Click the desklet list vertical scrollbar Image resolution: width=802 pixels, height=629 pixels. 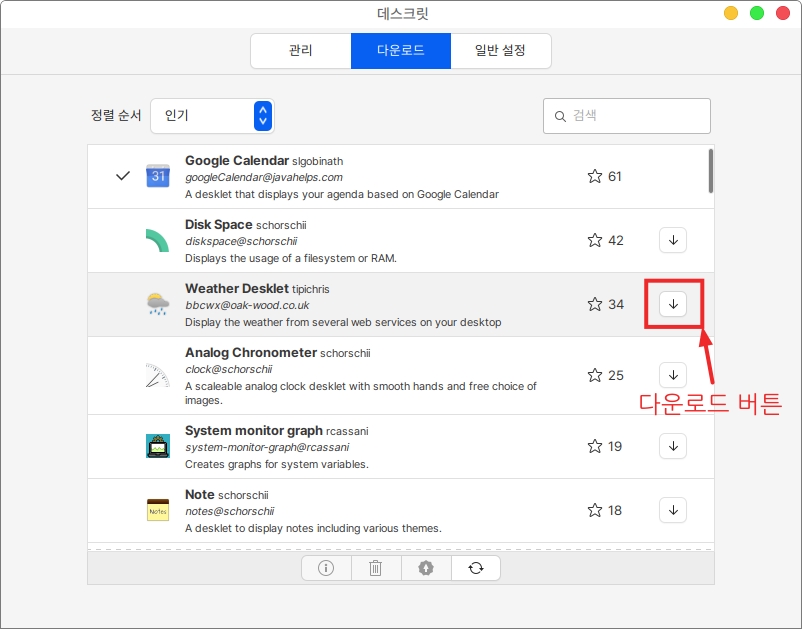(710, 171)
